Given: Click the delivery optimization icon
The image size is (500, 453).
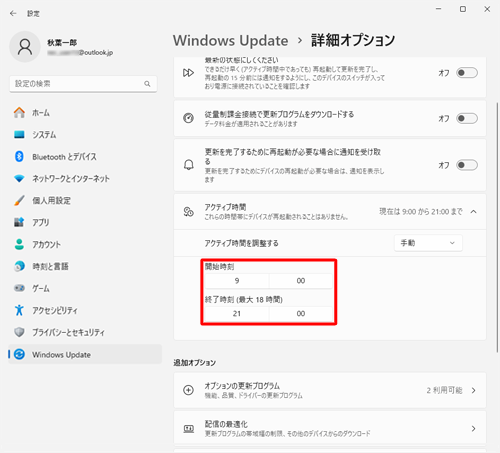Looking at the screenshot, I should pyautogui.click(x=189, y=429).
